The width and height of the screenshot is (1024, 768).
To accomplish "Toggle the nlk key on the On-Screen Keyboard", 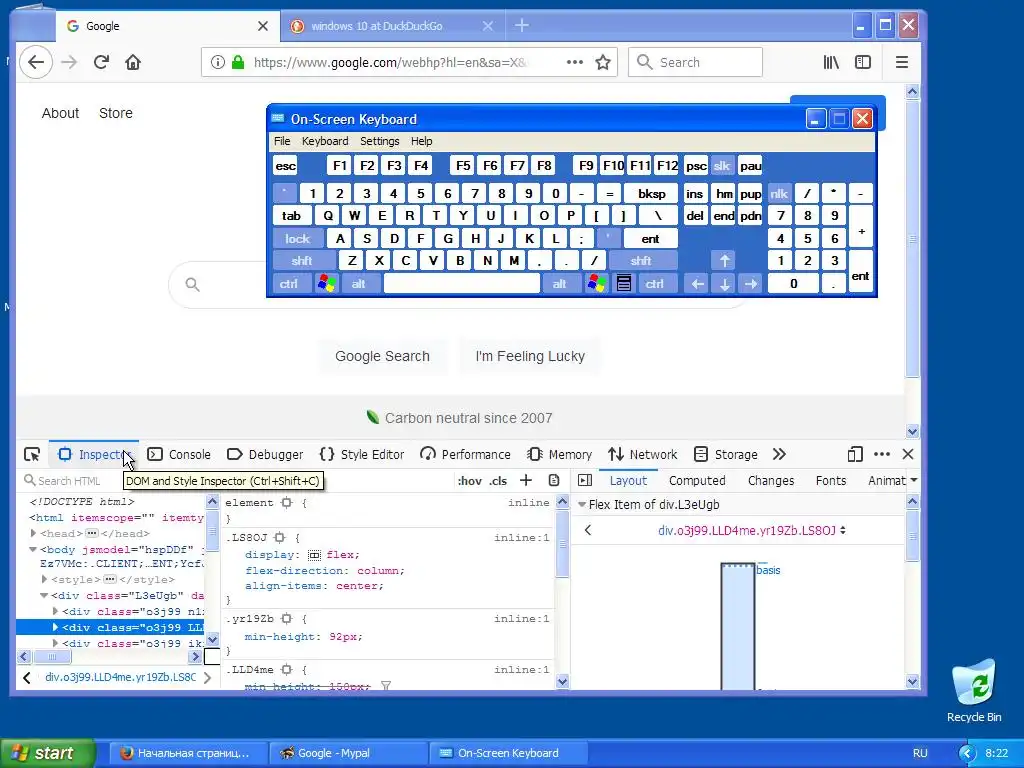I will tap(779, 193).
